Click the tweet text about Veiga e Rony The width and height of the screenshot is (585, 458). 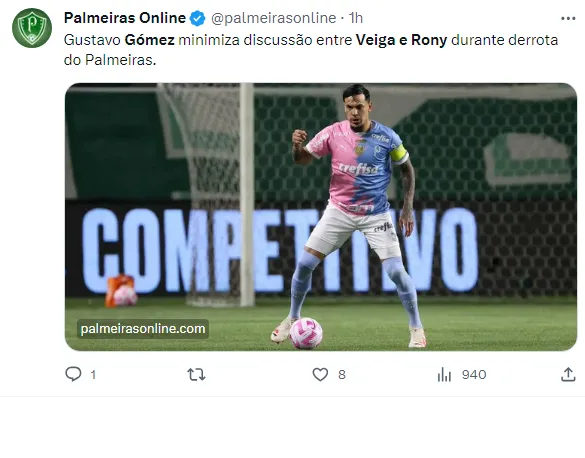coord(311,50)
